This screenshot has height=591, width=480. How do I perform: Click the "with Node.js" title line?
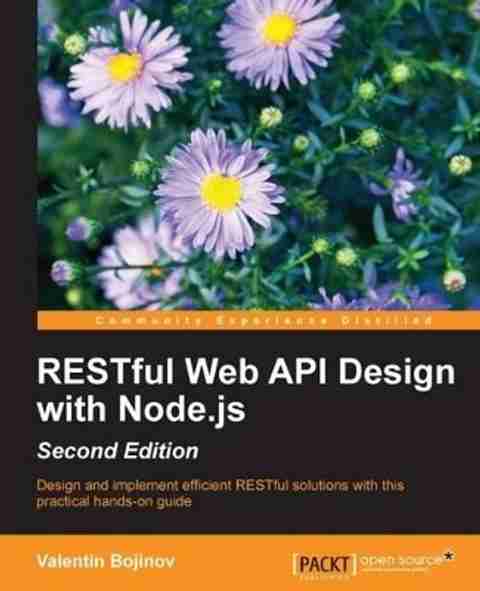pos(141,410)
